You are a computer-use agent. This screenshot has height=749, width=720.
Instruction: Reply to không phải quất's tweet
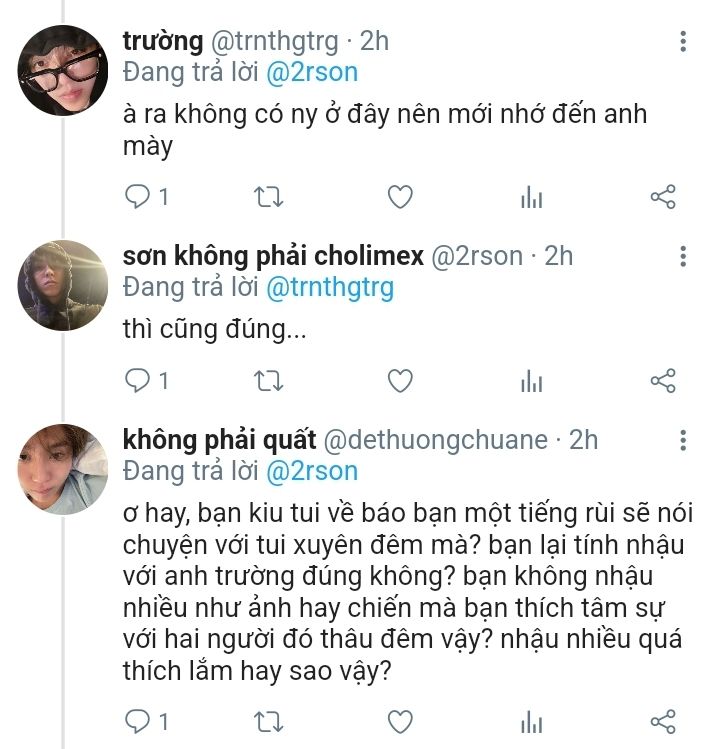pos(137,721)
